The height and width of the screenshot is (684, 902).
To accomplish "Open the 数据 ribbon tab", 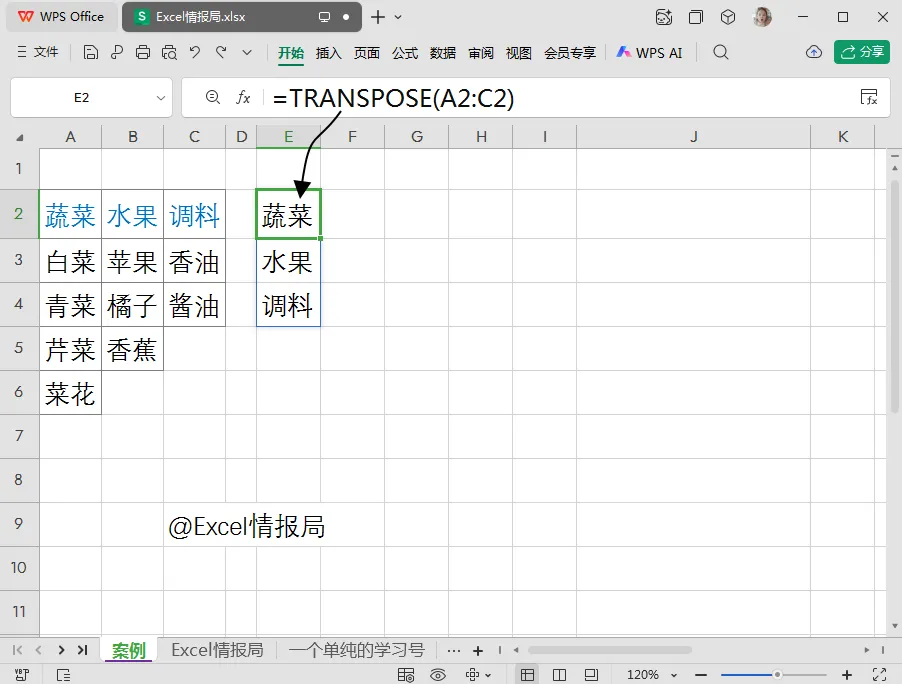I will pos(443,54).
